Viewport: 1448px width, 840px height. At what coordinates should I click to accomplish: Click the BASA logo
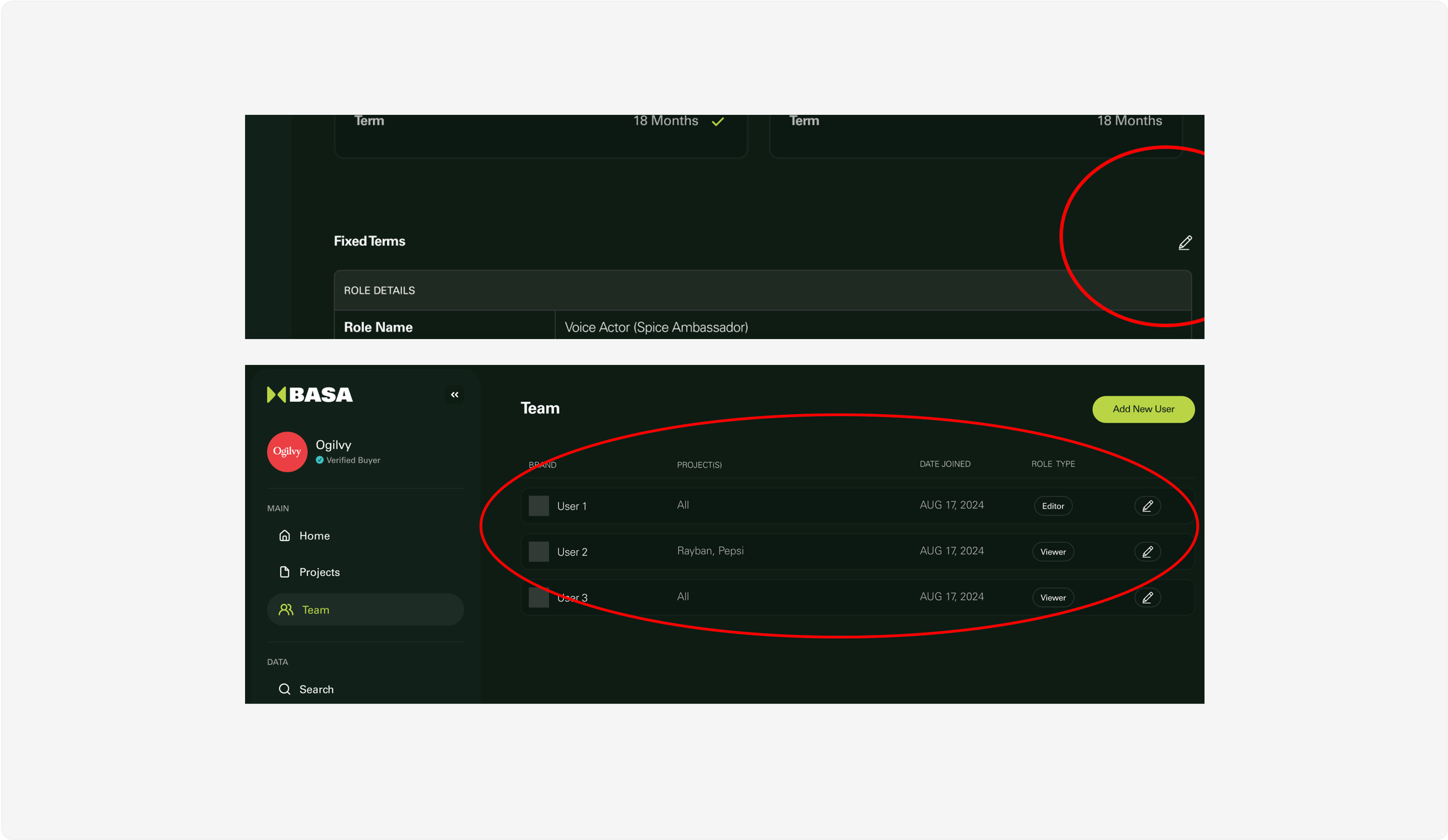[310, 395]
